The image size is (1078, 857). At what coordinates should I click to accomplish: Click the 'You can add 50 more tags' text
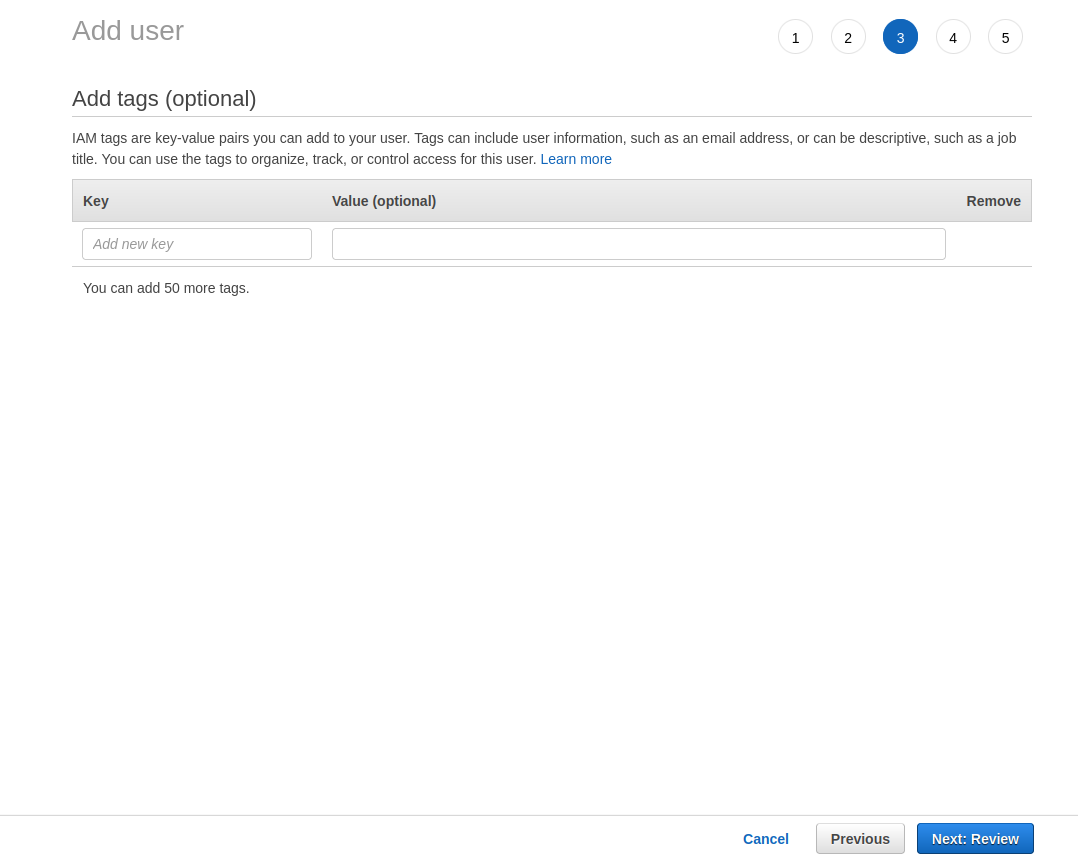coord(166,289)
